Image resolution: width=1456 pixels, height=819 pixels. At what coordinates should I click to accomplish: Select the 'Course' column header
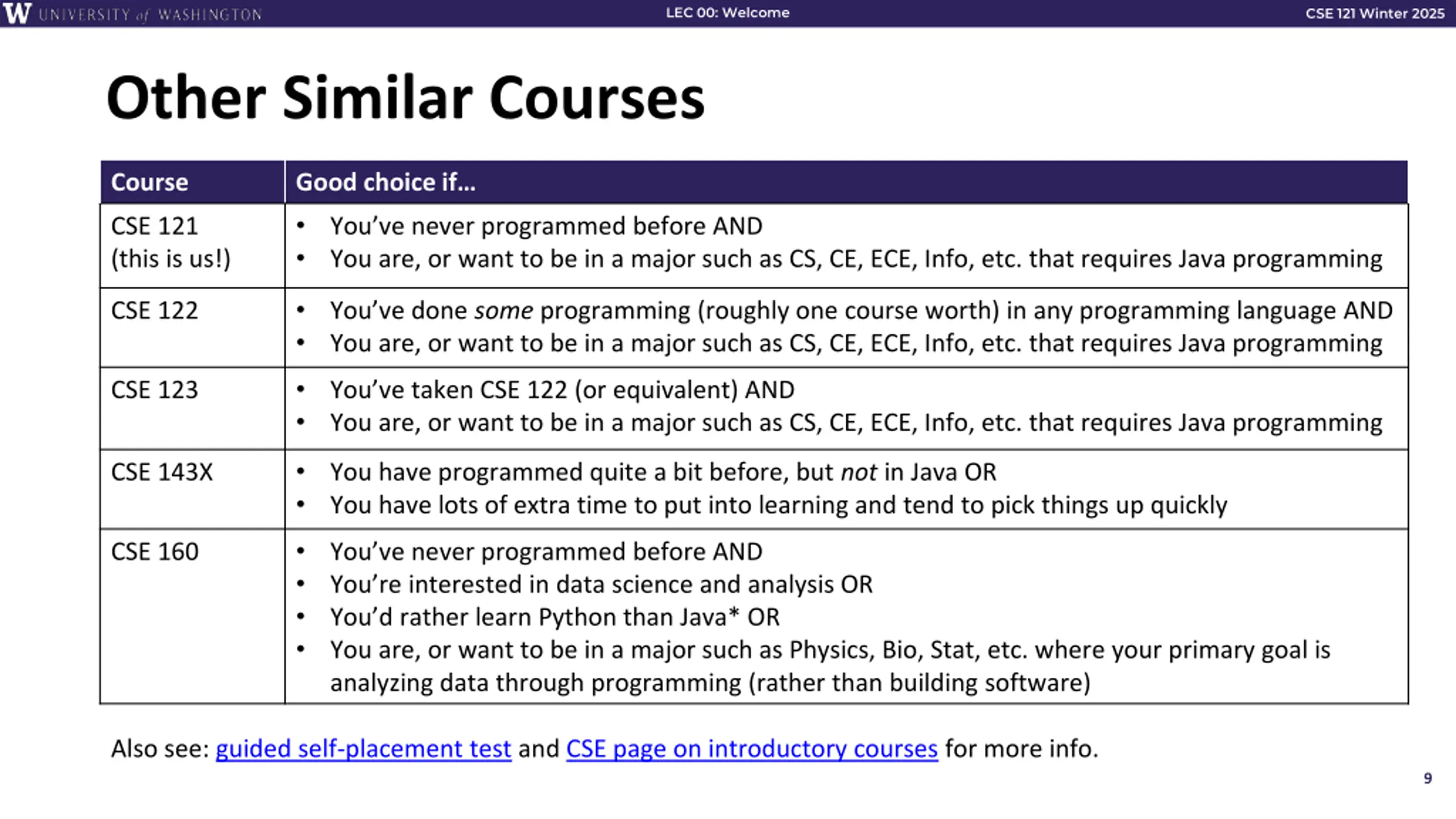coord(192,182)
